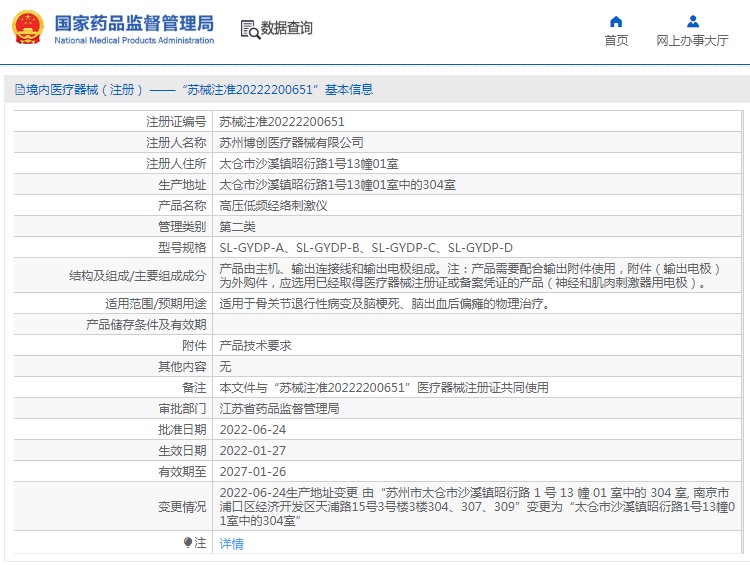Click registrant name 苏州博创医疗器械有限公司
The width and height of the screenshot is (750, 565).
pos(291,143)
